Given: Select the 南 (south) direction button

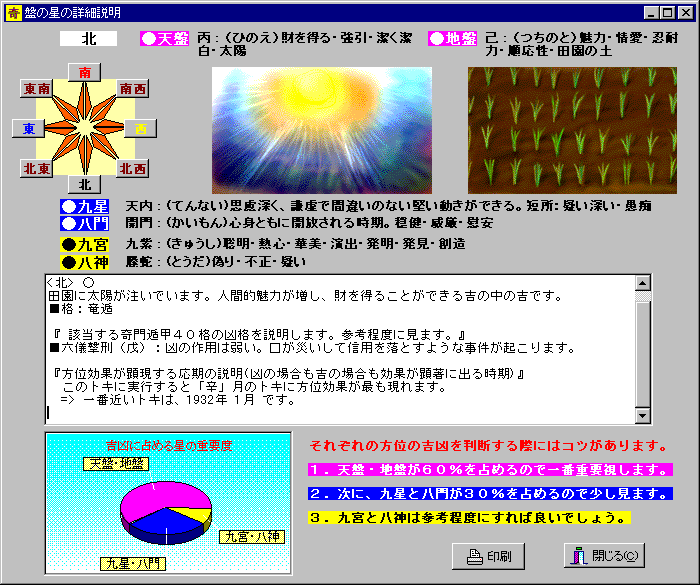Looking at the screenshot, I should coord(84,72).
